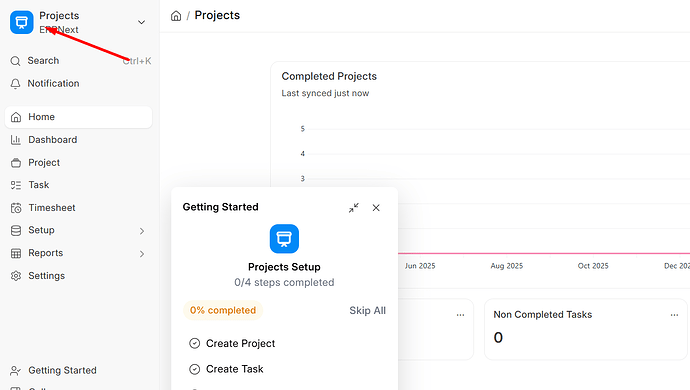Close the Getting Started panel

376,208
